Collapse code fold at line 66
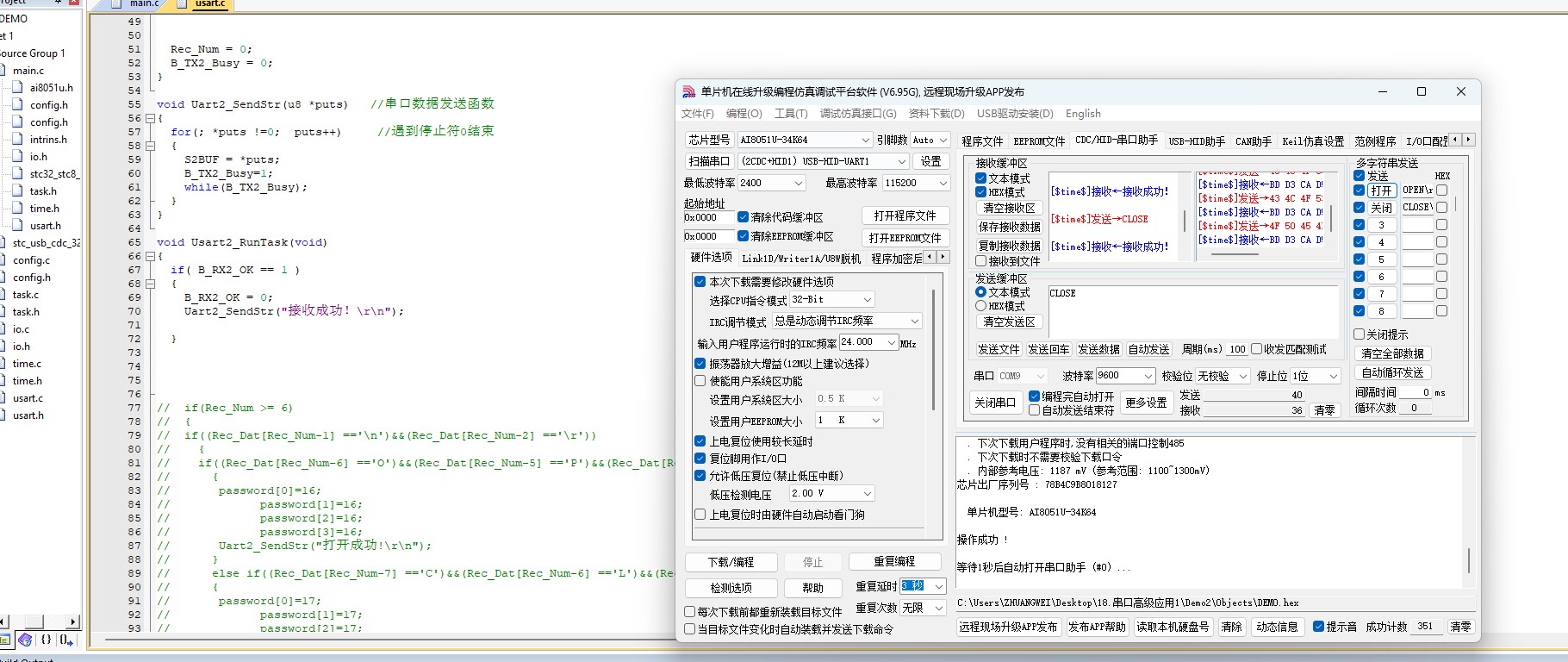The image size is (1568, 662). tap(149, 256)
